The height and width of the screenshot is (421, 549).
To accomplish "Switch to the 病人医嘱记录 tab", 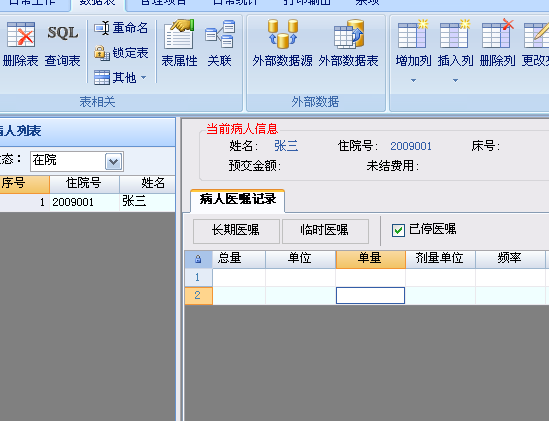I will tap(238, 200).
